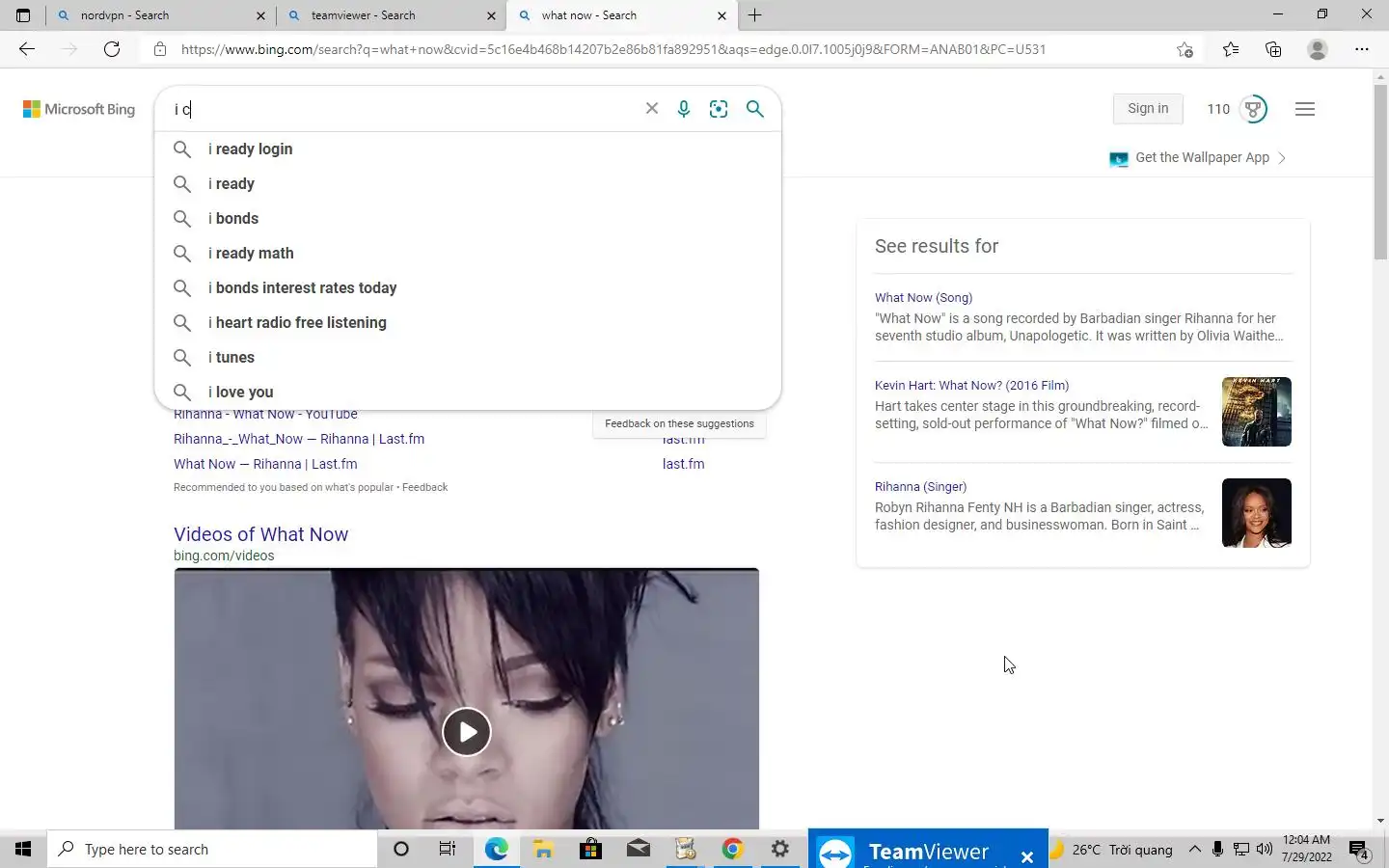View site information lock icon
The image size is (1389, 868).
(x=160, y=49)
